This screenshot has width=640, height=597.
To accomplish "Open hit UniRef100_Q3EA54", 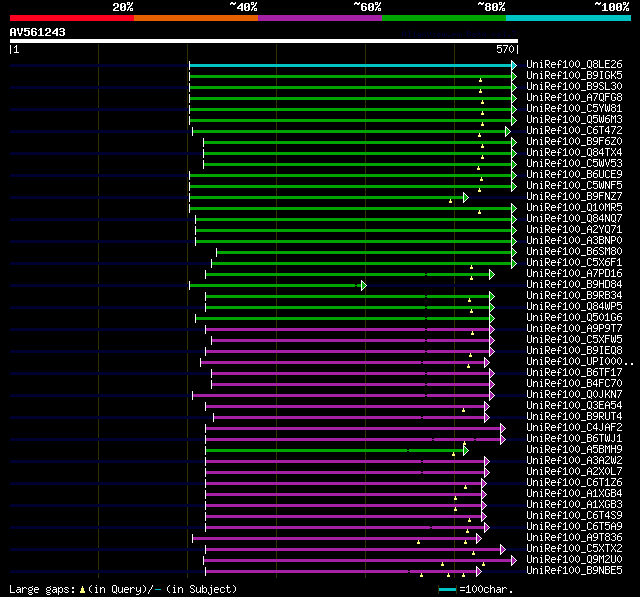I will (574, 406).
